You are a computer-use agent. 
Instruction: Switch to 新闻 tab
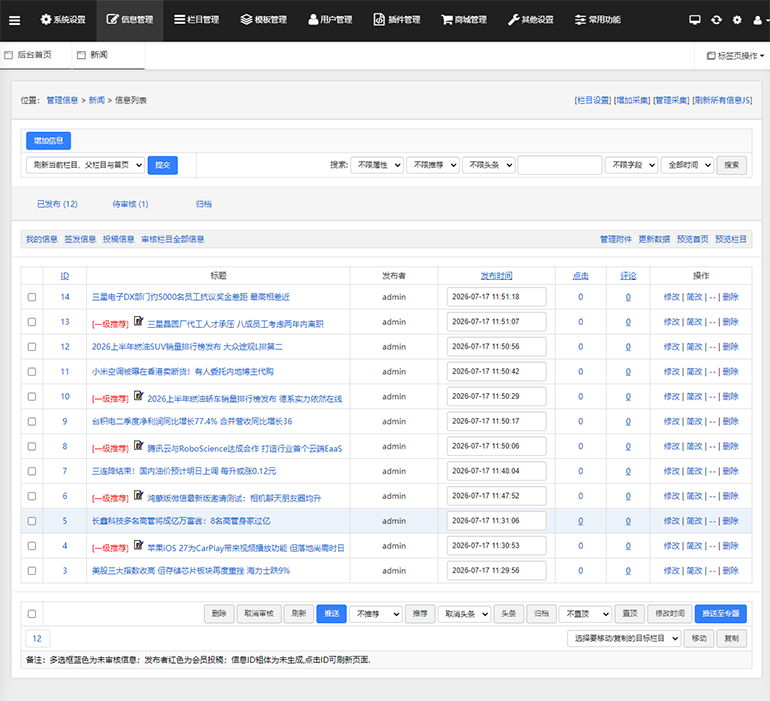(x=109, y=55)
